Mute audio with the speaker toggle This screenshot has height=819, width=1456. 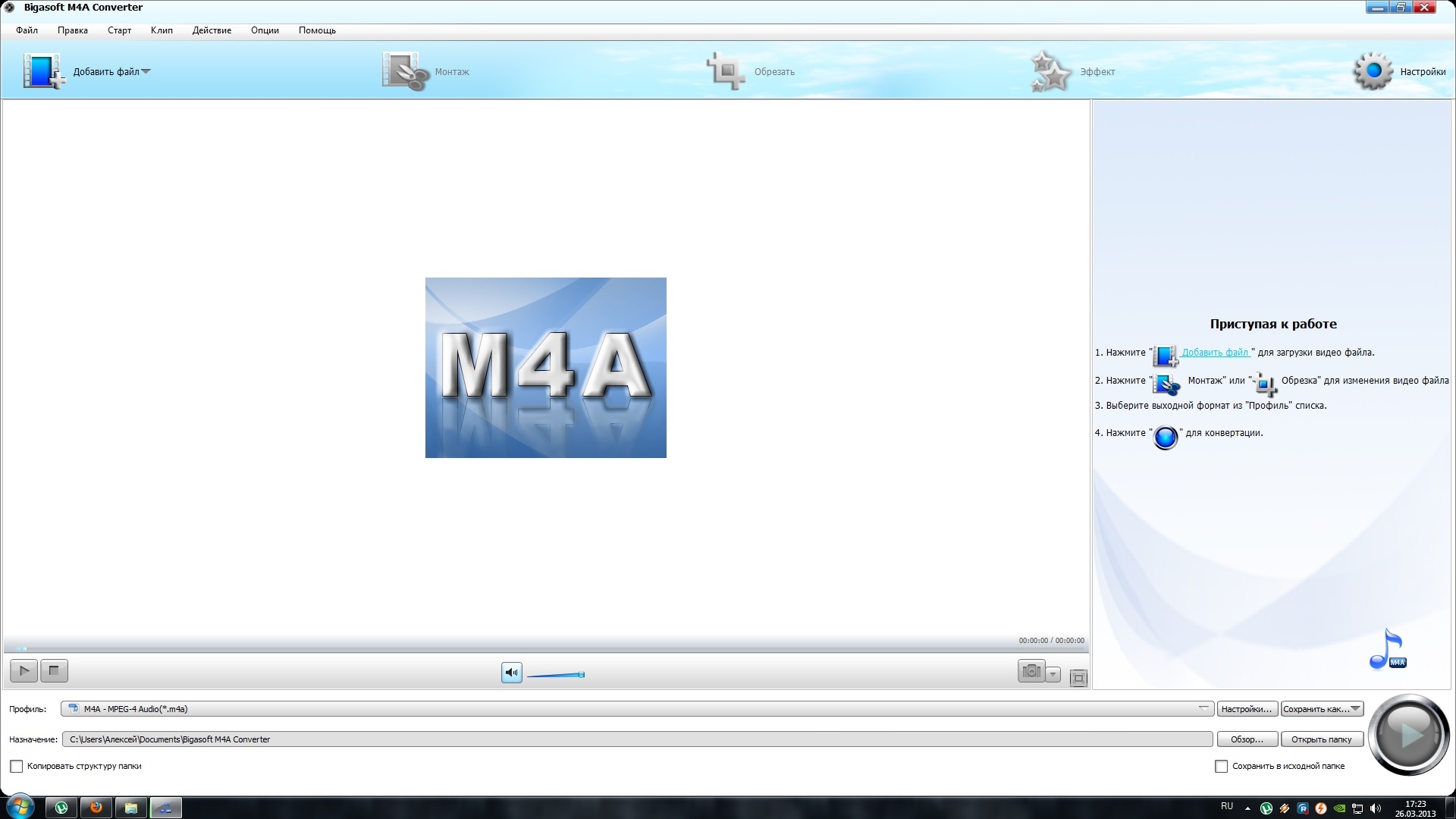512,673
